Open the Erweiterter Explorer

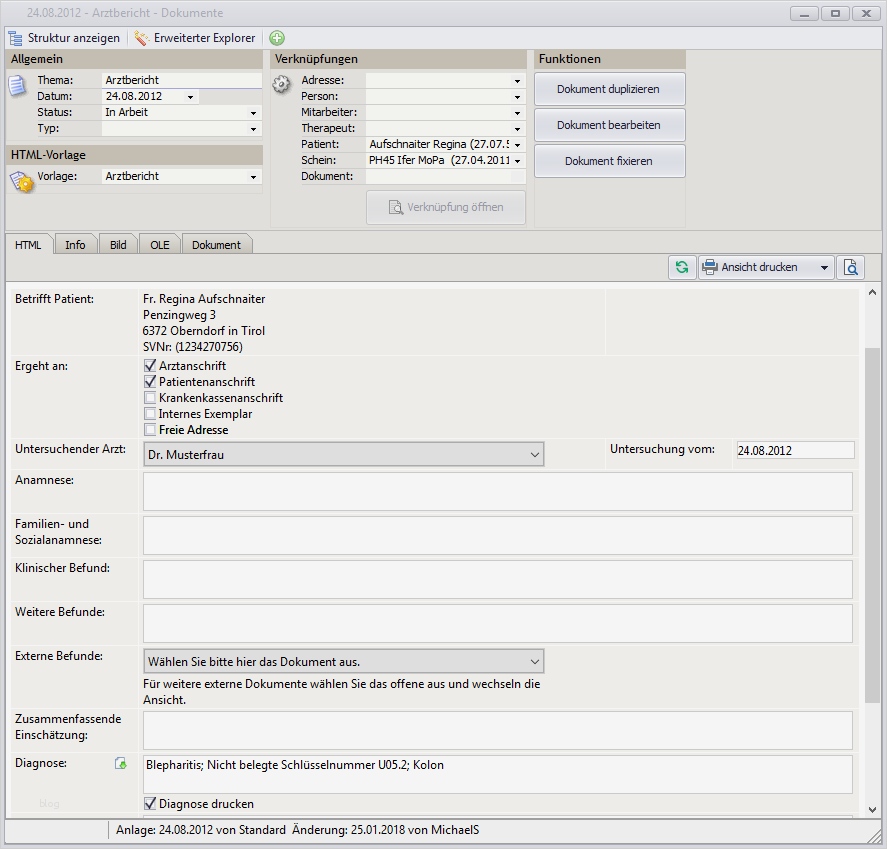[195, 38]
